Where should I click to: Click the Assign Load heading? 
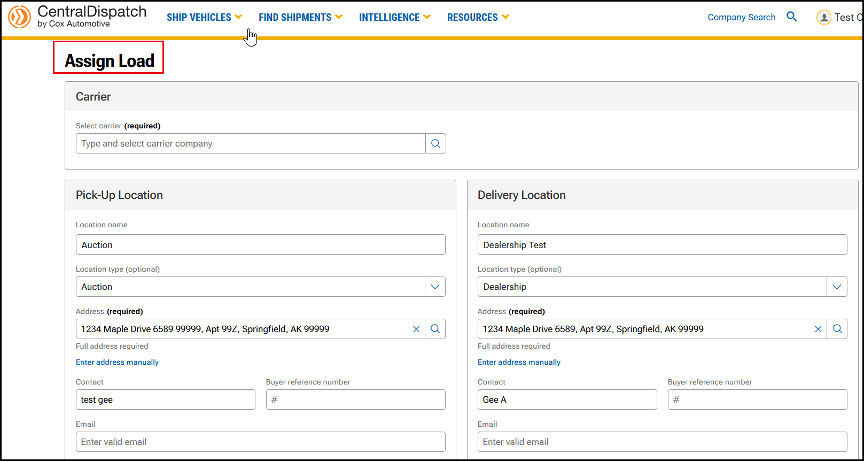pos(109,61)
